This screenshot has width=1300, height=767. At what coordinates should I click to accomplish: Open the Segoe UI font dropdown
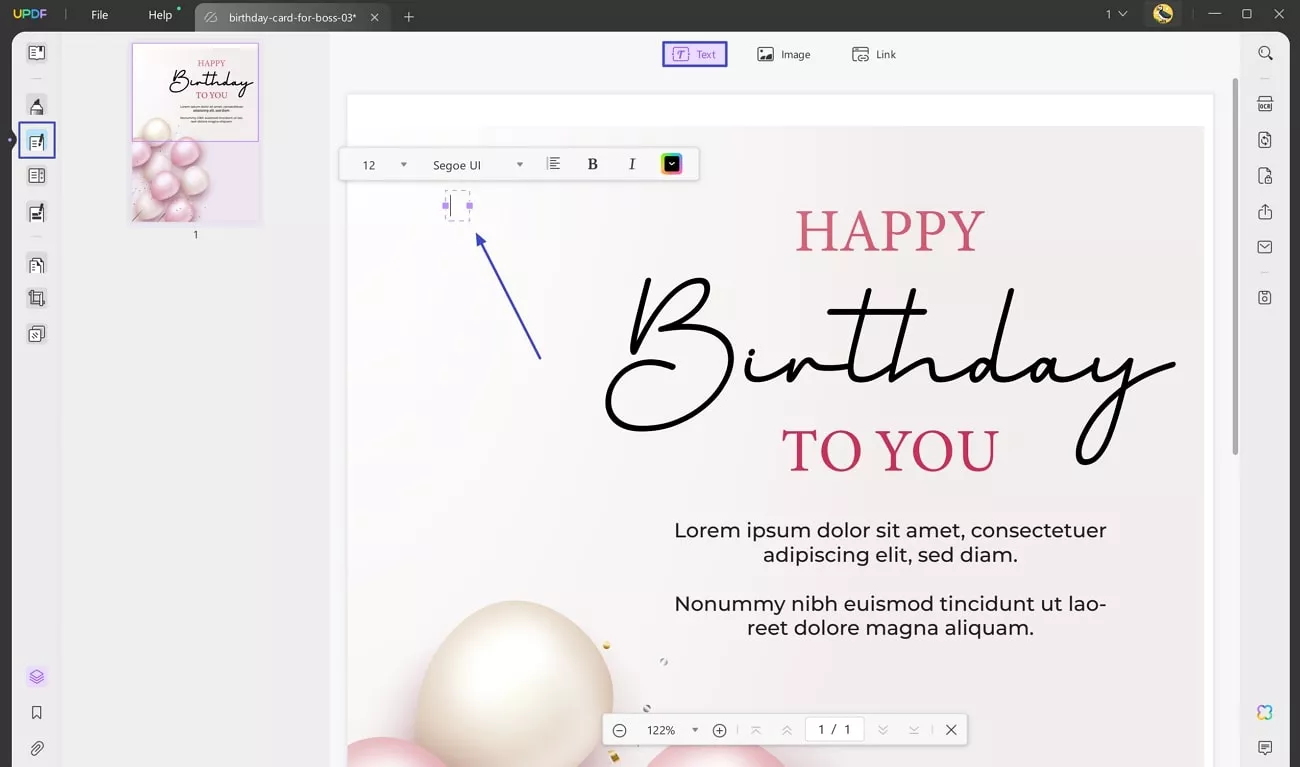coord(478,165)
